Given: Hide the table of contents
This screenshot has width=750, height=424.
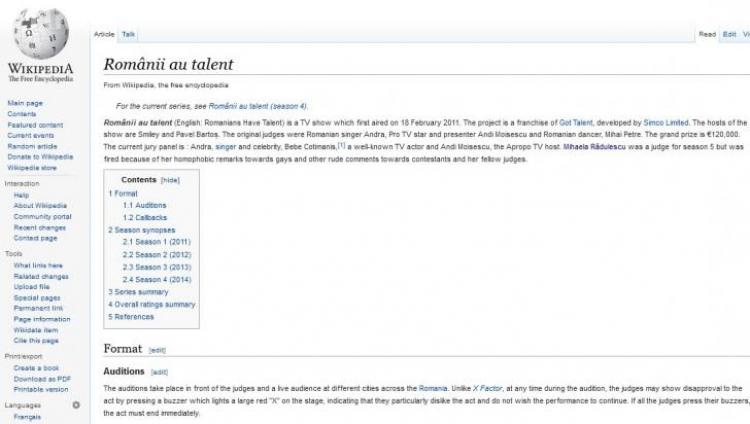Looking at the screenshot, I should [x=170, y=180].
